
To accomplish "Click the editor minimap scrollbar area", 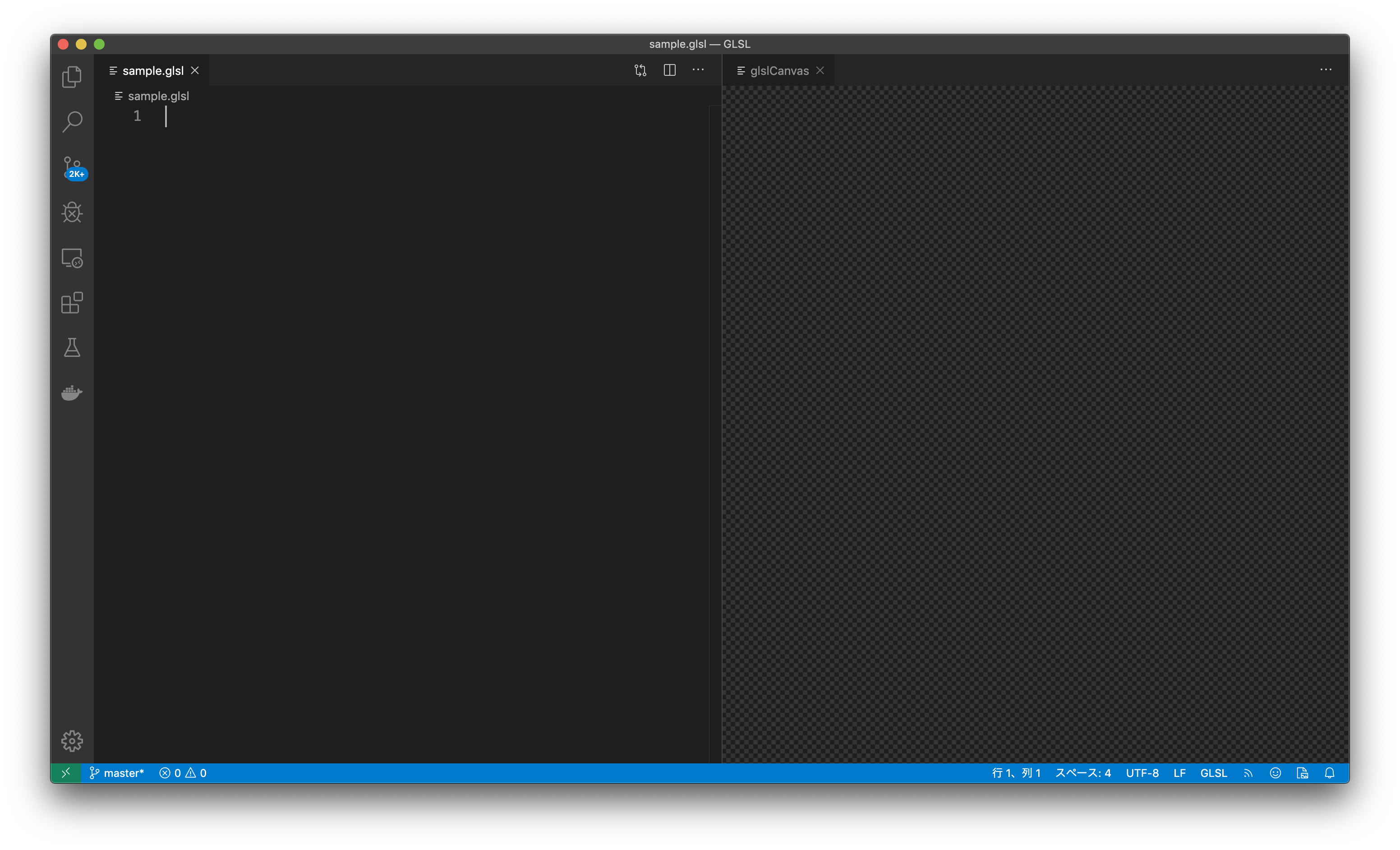I will click(x=715, y=434).
